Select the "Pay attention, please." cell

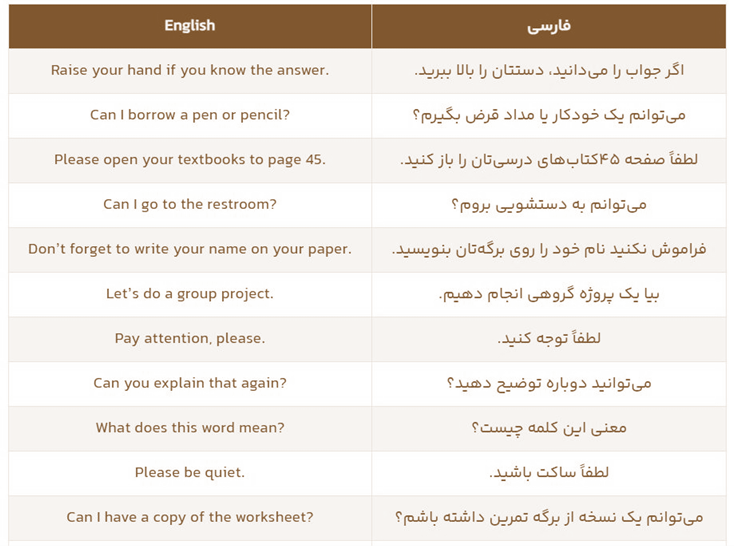190,339
